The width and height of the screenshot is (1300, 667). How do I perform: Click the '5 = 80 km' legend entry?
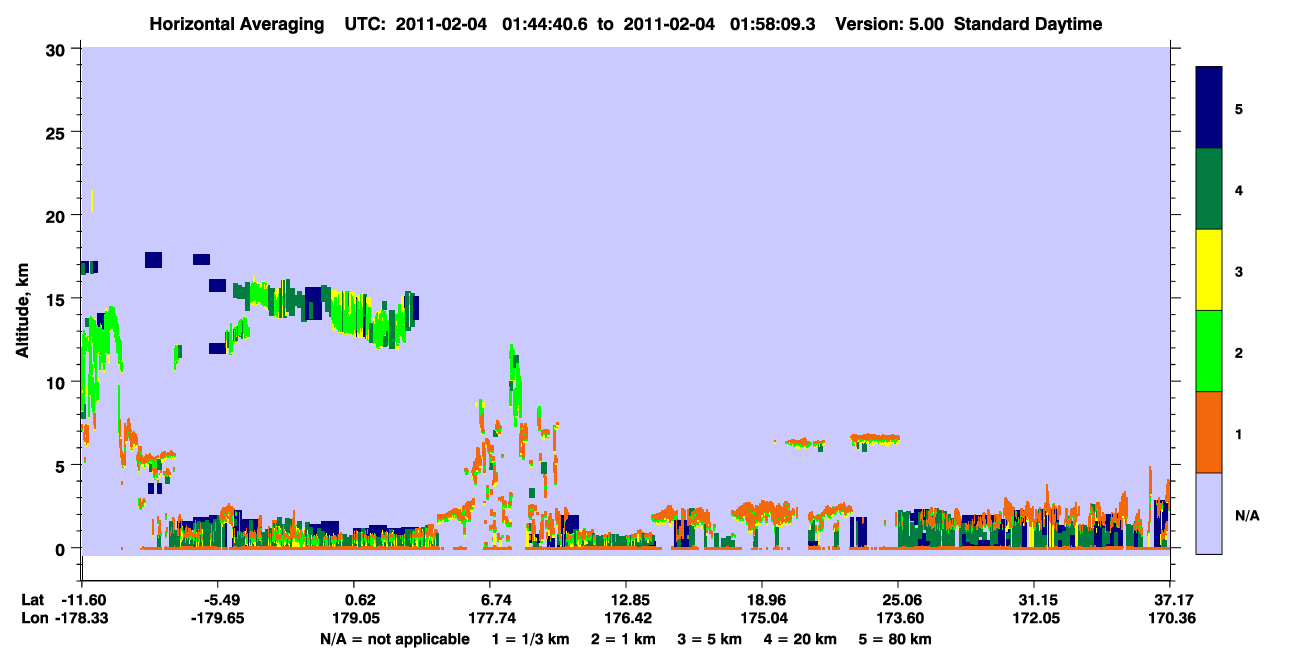(x=894, y=639)
